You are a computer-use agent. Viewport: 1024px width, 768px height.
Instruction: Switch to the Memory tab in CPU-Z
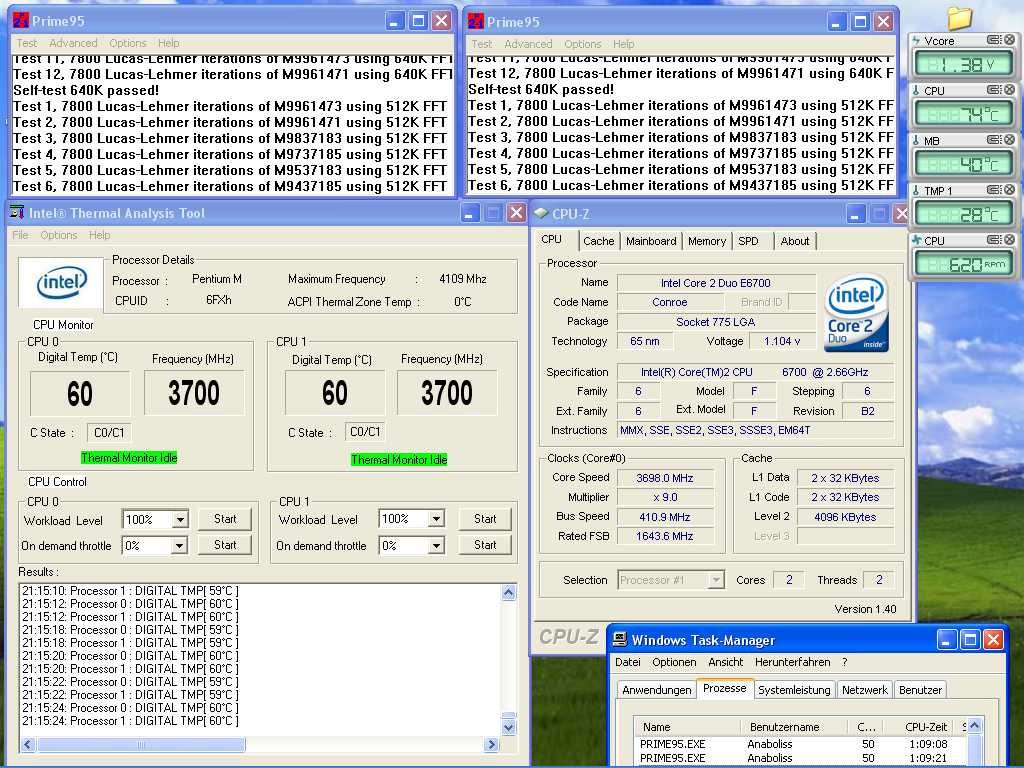707,241
